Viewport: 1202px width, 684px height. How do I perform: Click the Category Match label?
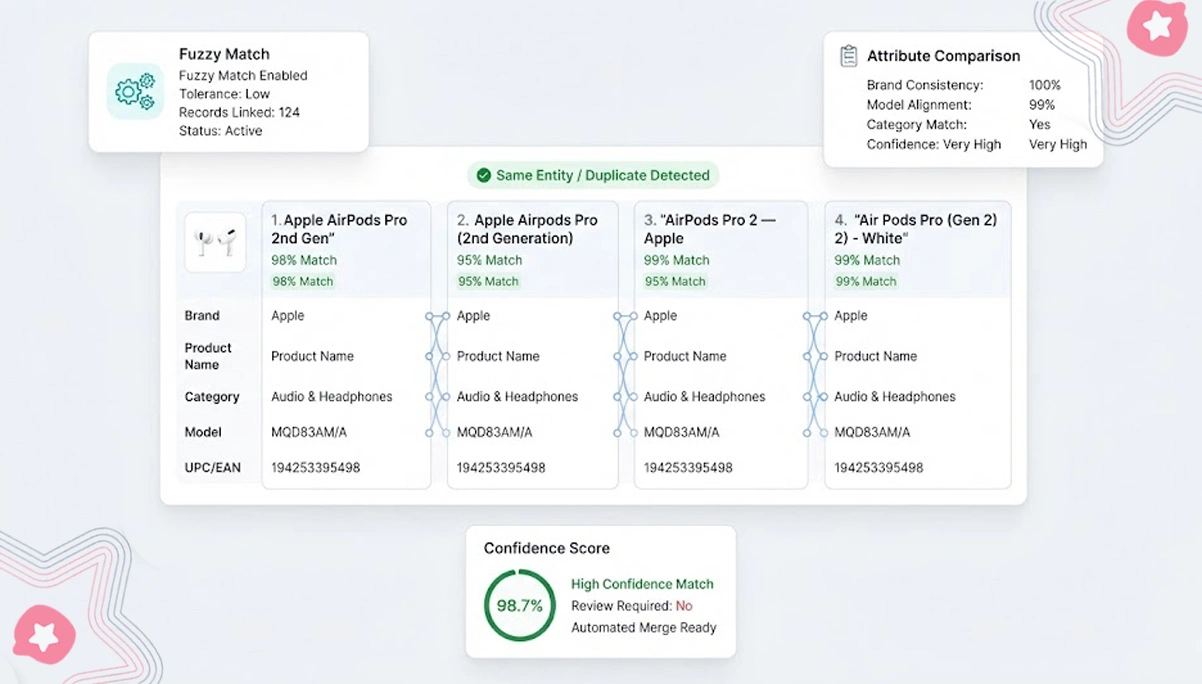pos(917,125)
